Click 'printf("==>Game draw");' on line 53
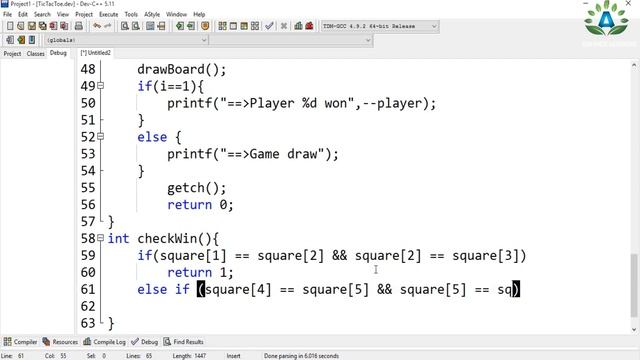640x360 pixels. [x=253, y=154]
